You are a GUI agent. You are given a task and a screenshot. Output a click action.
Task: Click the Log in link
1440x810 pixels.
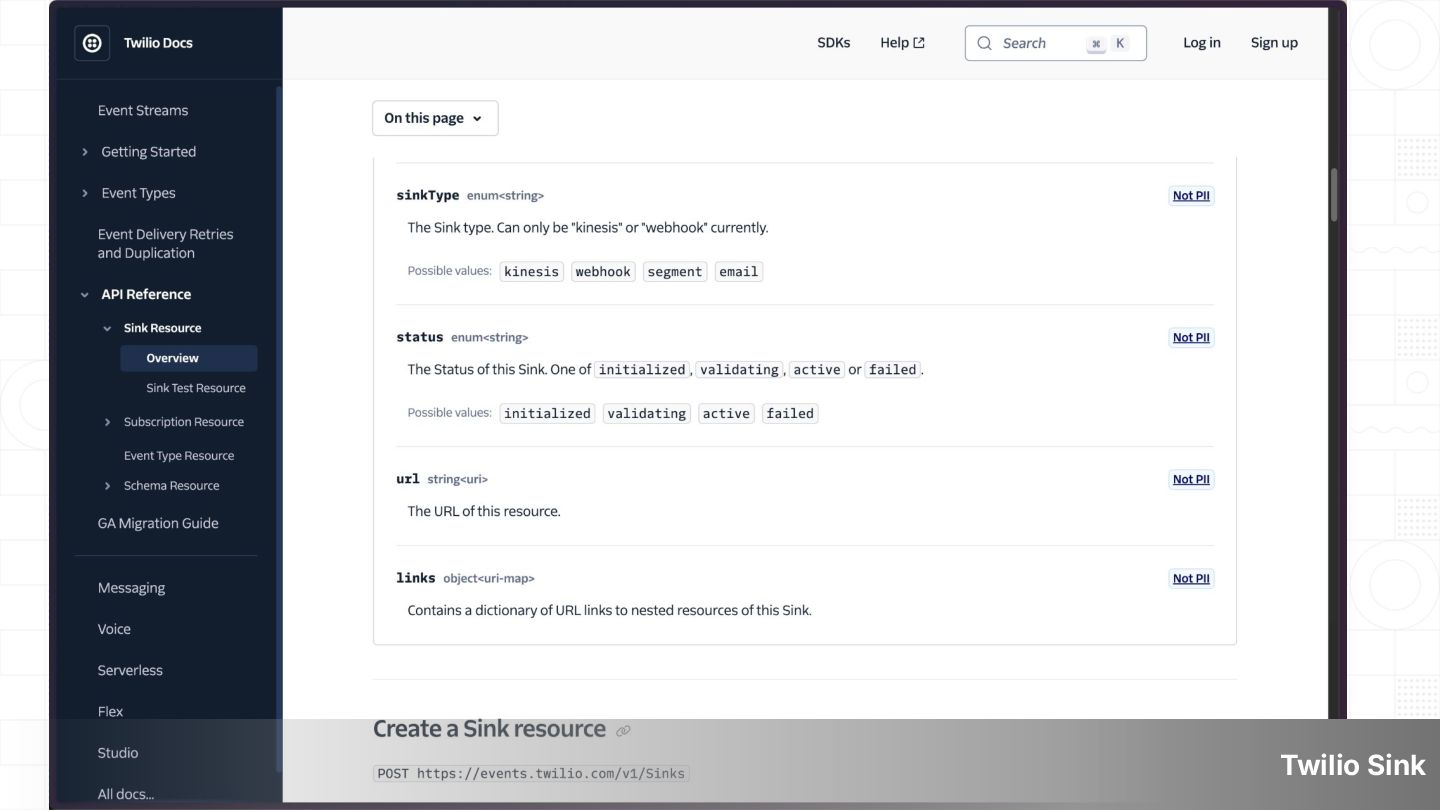pos(1201,43)
